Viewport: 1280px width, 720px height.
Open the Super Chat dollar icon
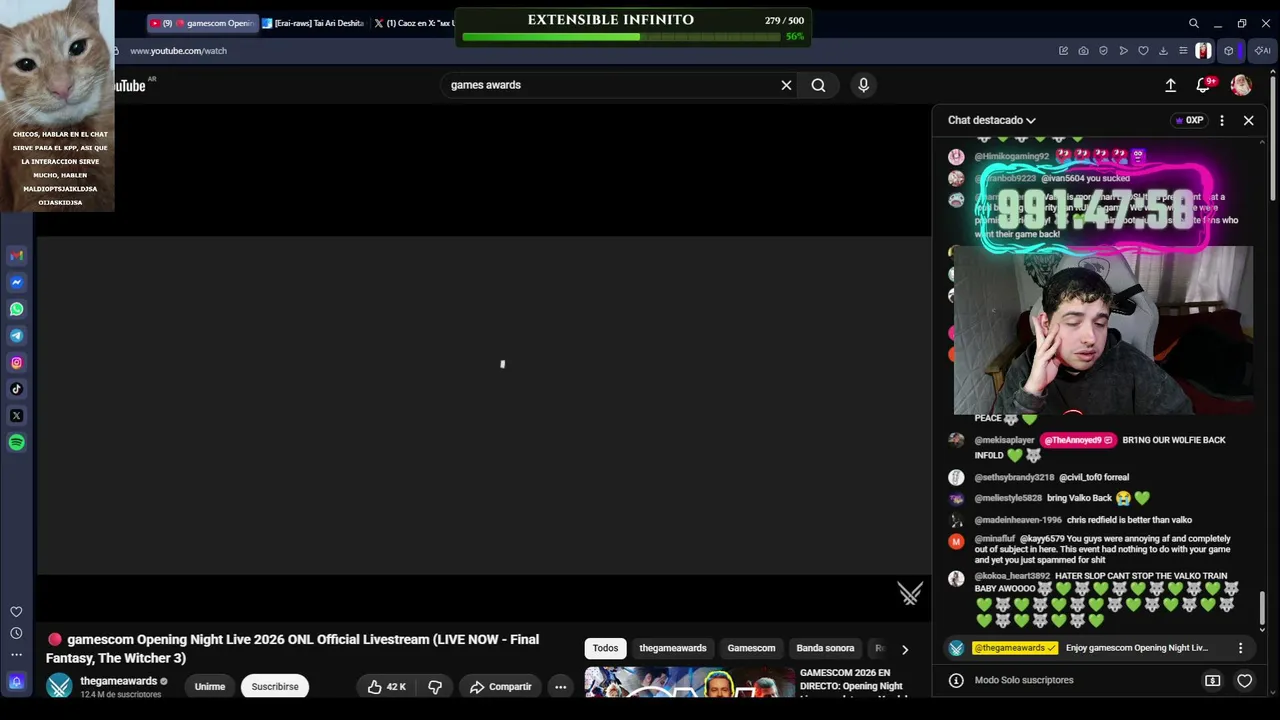pos(1213,681)
